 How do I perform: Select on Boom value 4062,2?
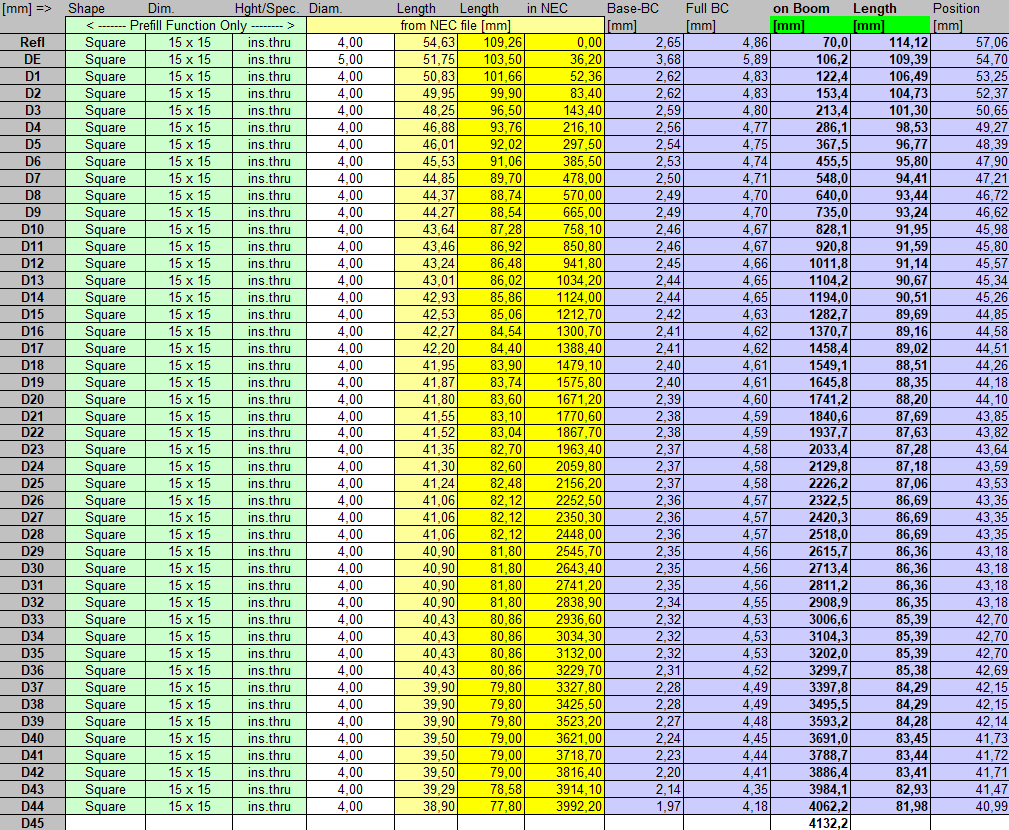point(811,807)
